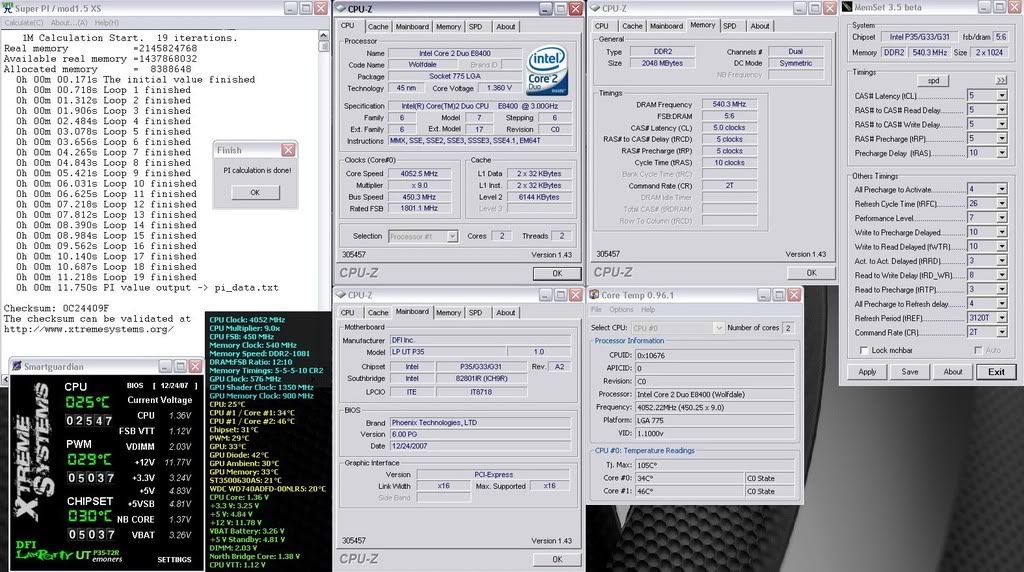Click the Core Speed value 4052.5 MHz
Screen dimensions: 1024x572
click(x=419, y=174)
